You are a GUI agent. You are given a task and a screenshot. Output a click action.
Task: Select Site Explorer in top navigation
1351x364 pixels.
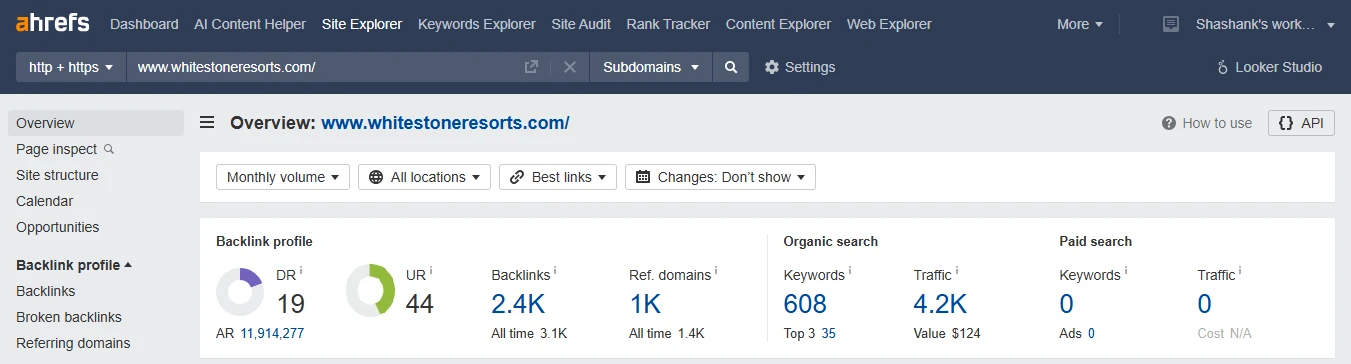(x=362, y=24)
